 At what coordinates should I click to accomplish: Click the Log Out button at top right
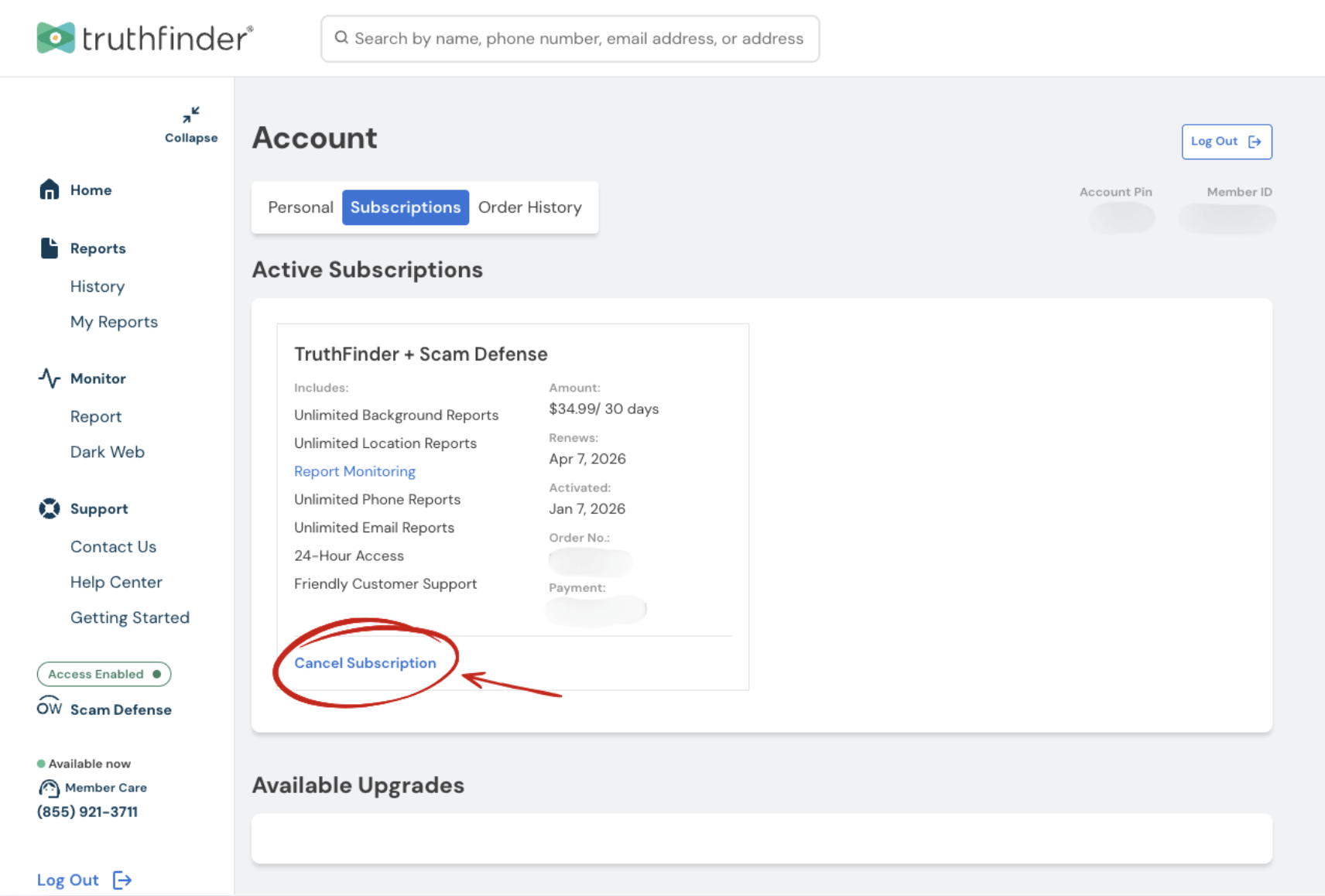click(x=1227, y=142)
